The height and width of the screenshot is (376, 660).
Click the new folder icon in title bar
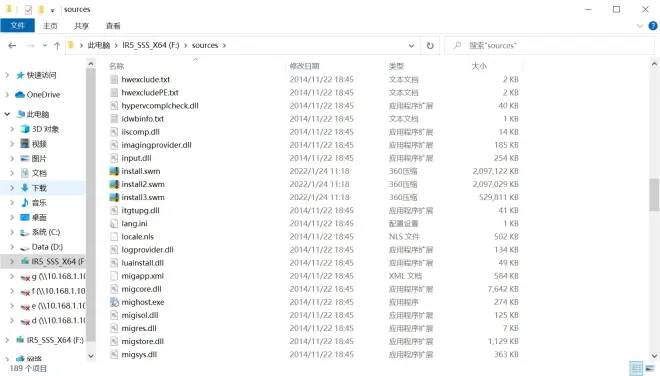(x=41, y=9)
